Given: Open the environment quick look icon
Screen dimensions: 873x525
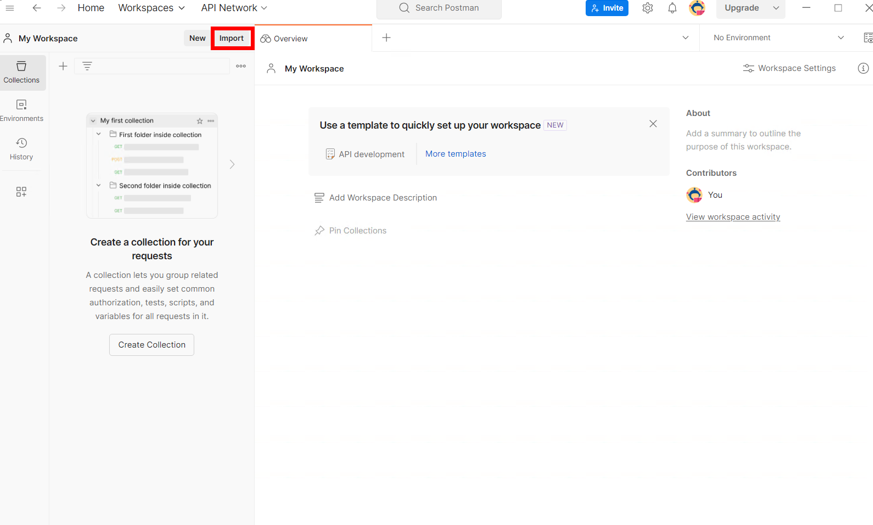Looking at the screenshot, I should 867,38.
